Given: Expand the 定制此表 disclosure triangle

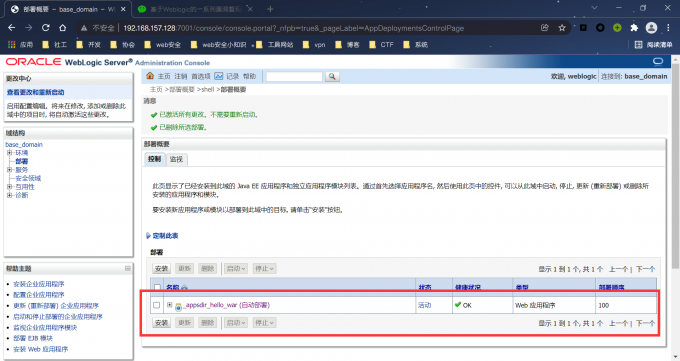Looking at the screenshot, I should (x=148, y=236).
